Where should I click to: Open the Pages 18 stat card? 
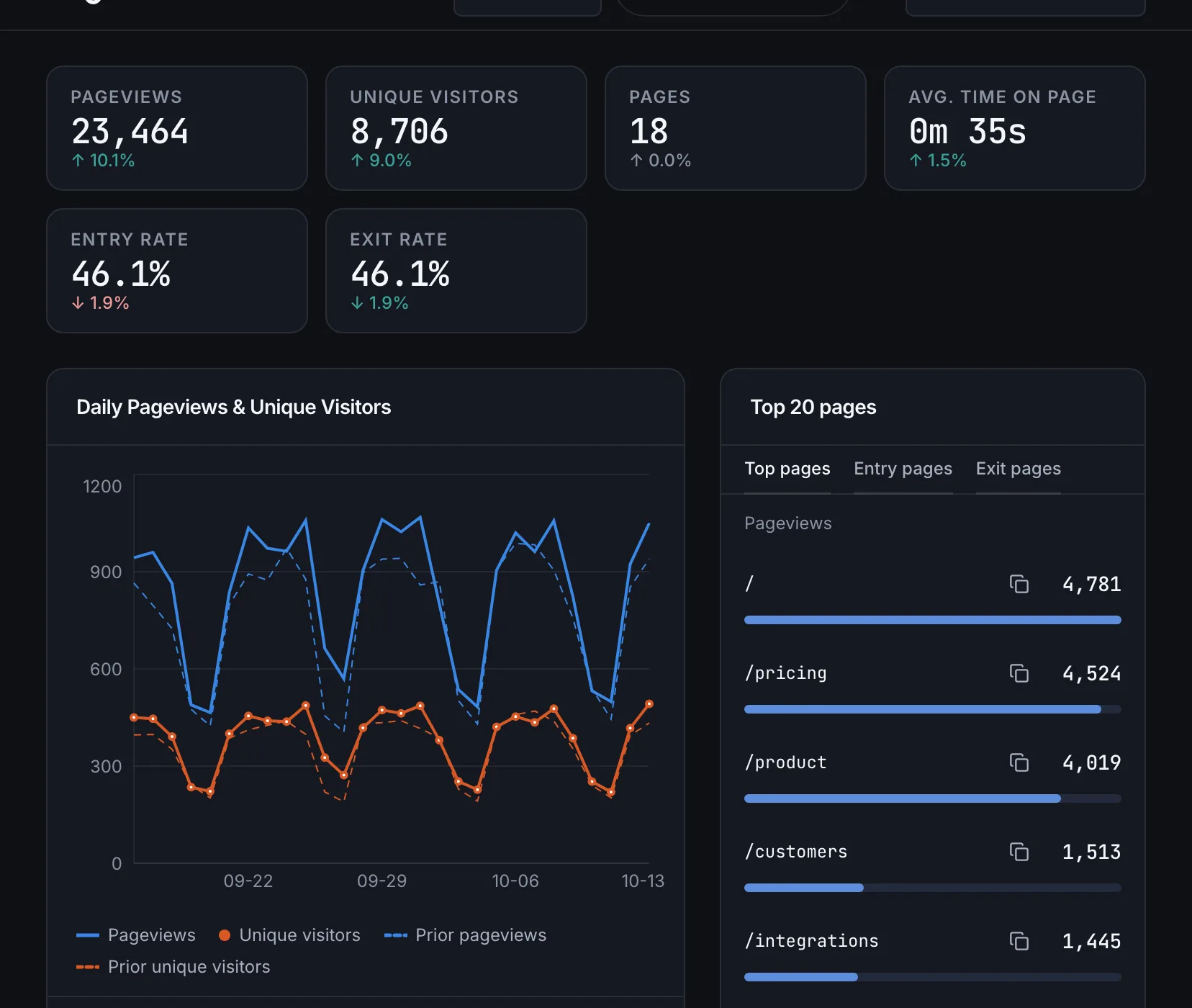click(736, 128)
